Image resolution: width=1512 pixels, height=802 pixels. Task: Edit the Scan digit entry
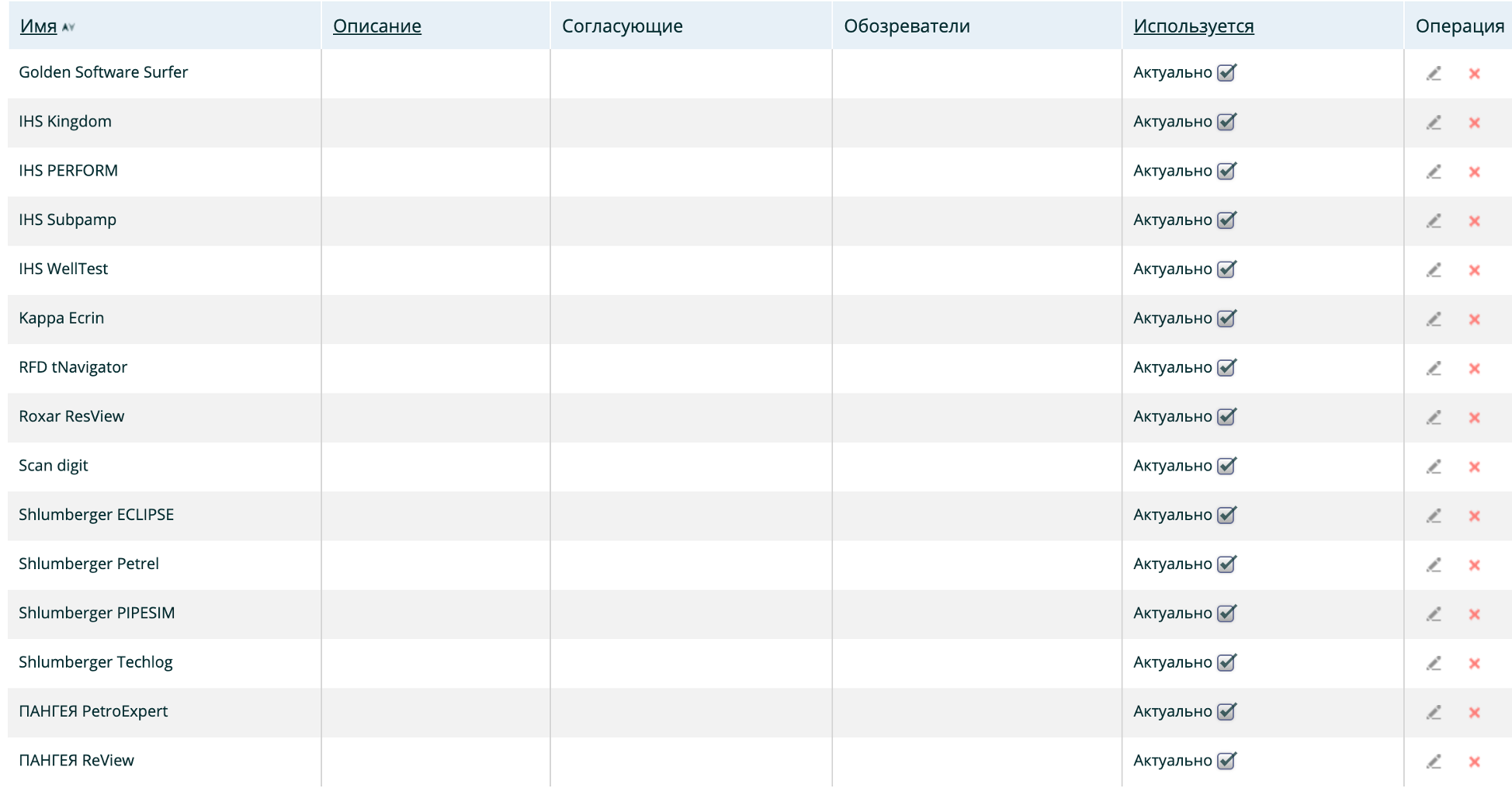(1434, 466)
